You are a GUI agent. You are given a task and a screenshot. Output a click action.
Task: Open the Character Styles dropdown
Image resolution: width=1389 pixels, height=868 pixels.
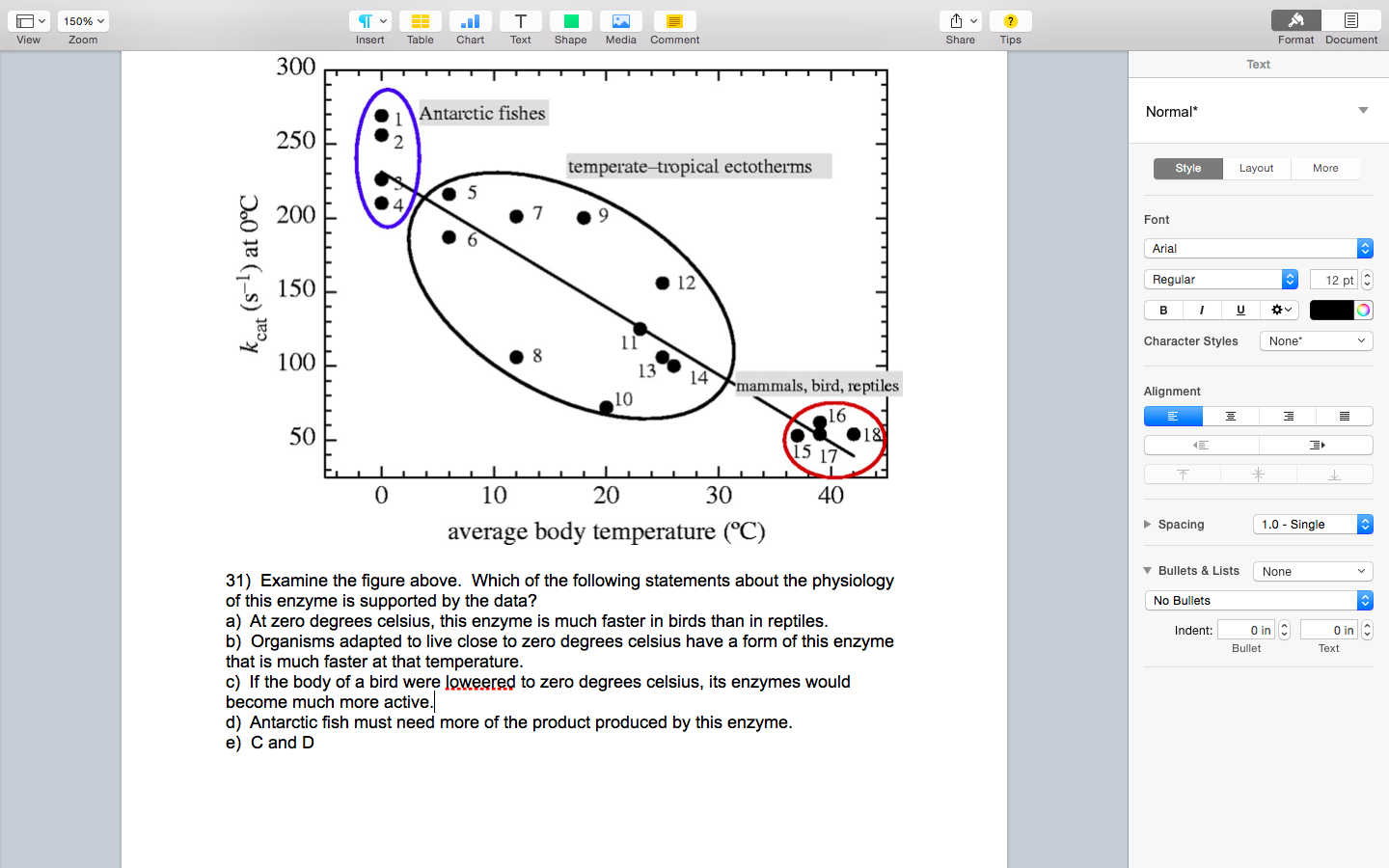1316,341
